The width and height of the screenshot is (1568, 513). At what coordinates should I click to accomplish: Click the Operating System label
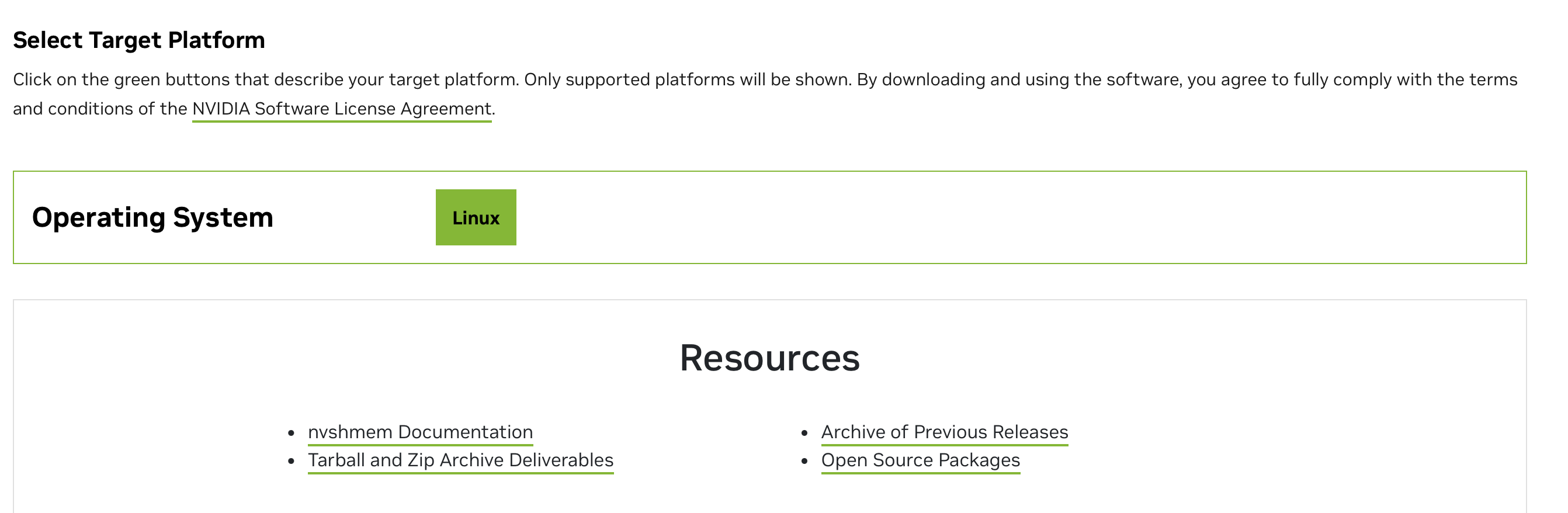coord(154,217)
